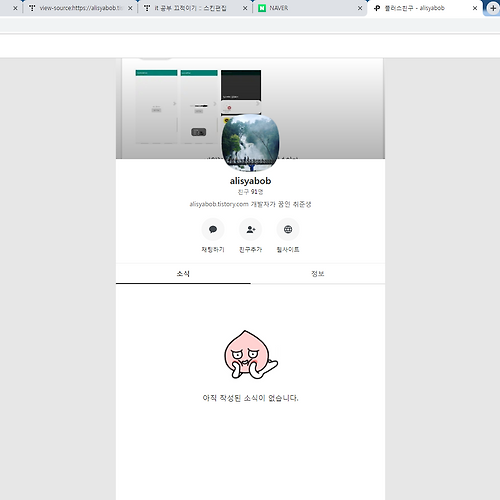500x500 pixels.
Task: Switch to the 소식 tab
Action: click(183, 274)
